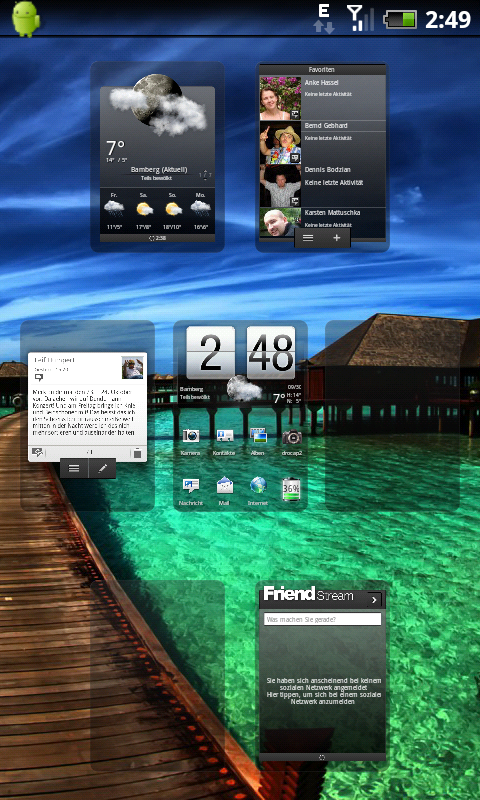Tap the Friend Stream arrow button
Viewport: 480px width, 800px height.
click(x=374, y=600)
